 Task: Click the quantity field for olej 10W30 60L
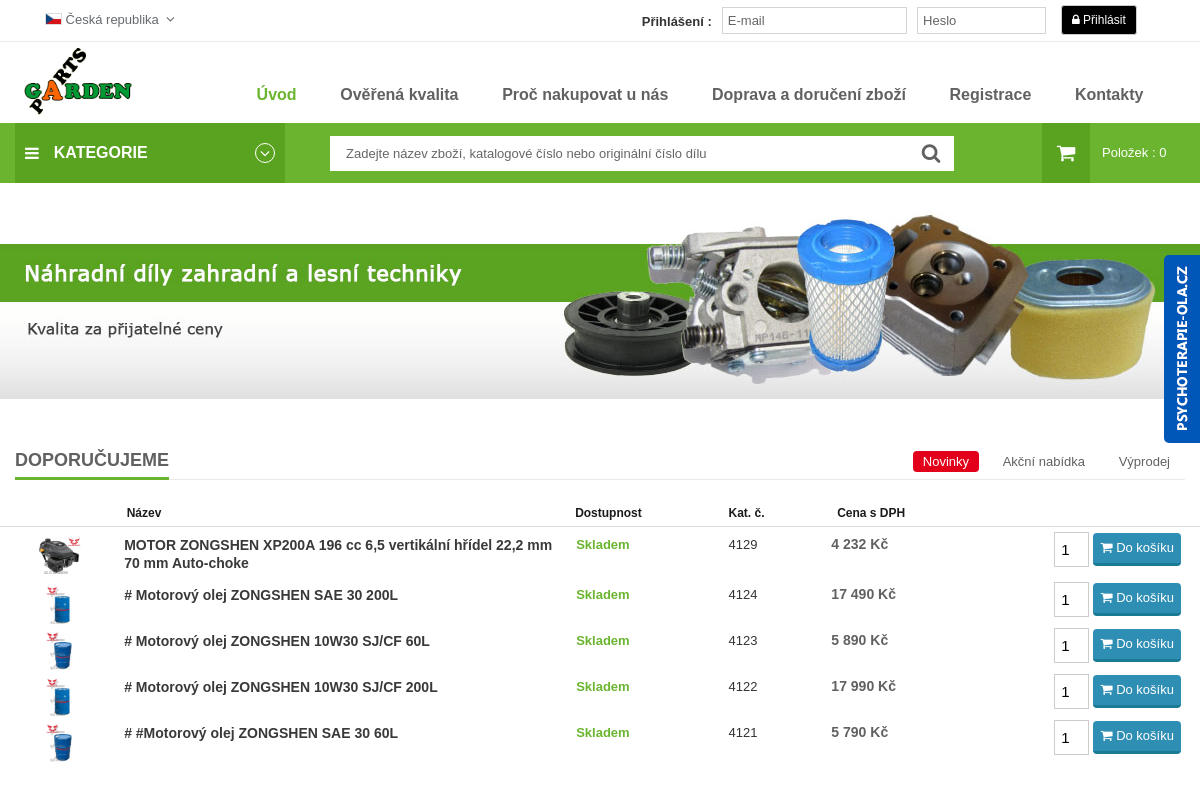(1071, 645)
